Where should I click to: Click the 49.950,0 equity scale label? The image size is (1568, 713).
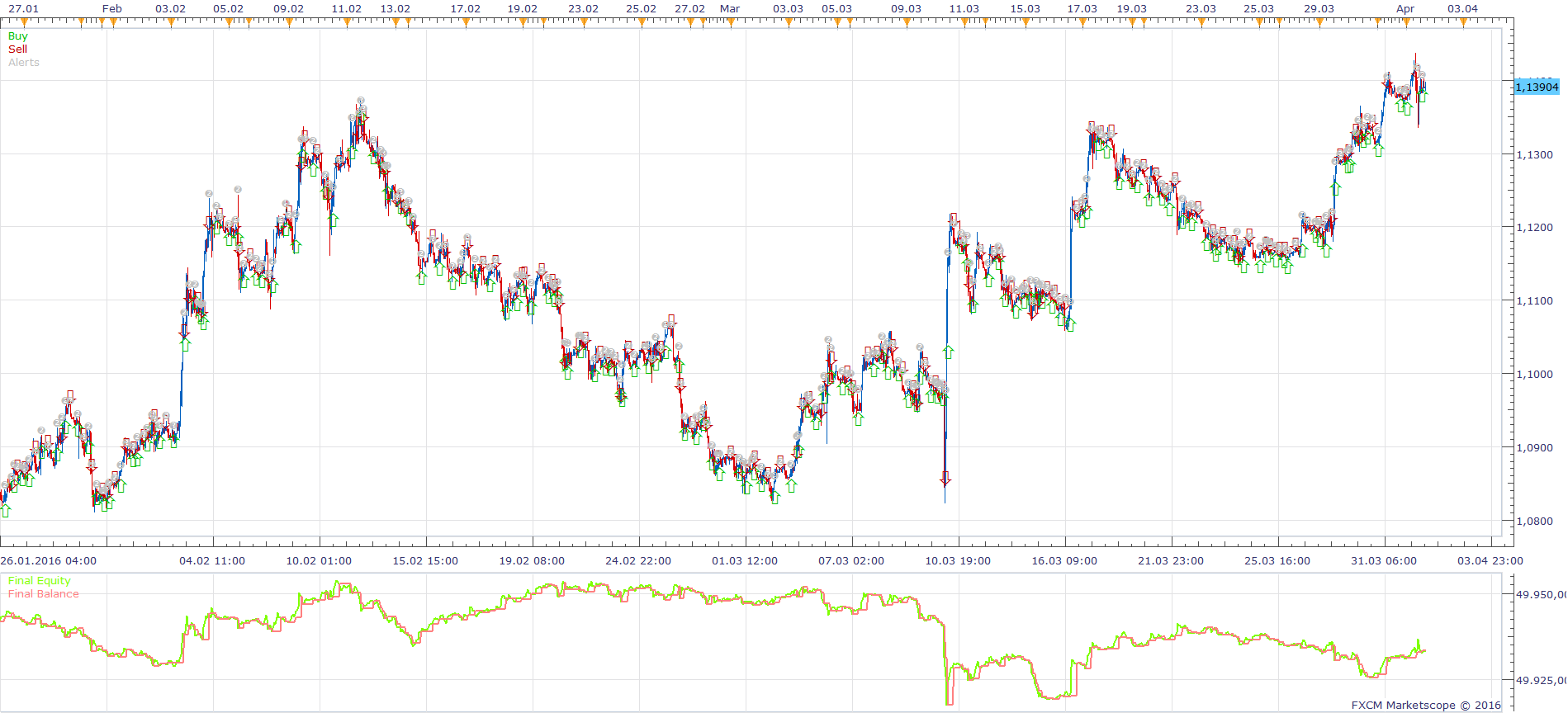coord(1542,594)
